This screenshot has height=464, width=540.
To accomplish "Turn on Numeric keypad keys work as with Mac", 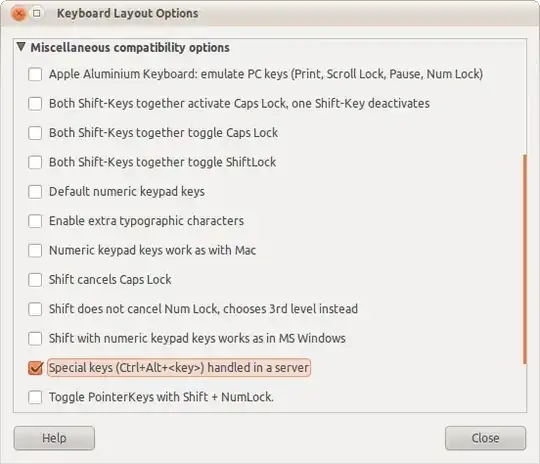I will [x=35, y=250].
